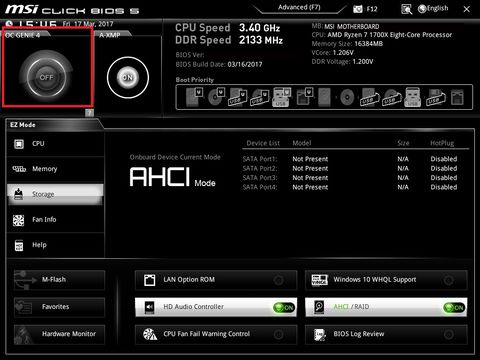Click the Model column header
Screen dimensions: 480x360
302,143
